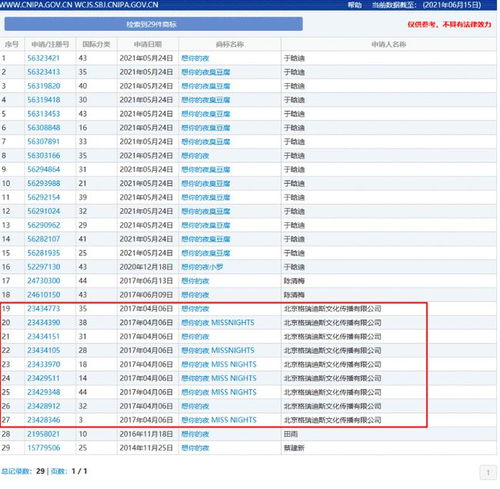Click the help link in top header
The width and height of the screenshot is (500, 489).
click(x=354, y=5)
